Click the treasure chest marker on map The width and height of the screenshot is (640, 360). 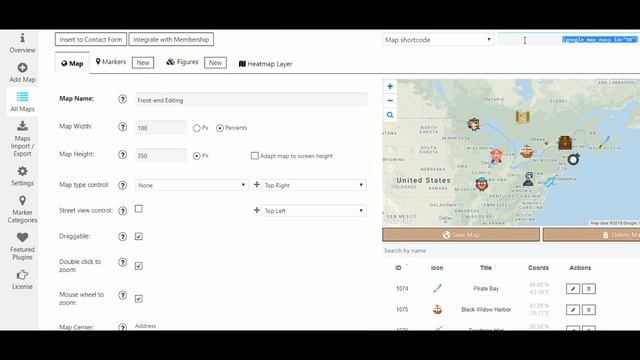click(565, 143)
